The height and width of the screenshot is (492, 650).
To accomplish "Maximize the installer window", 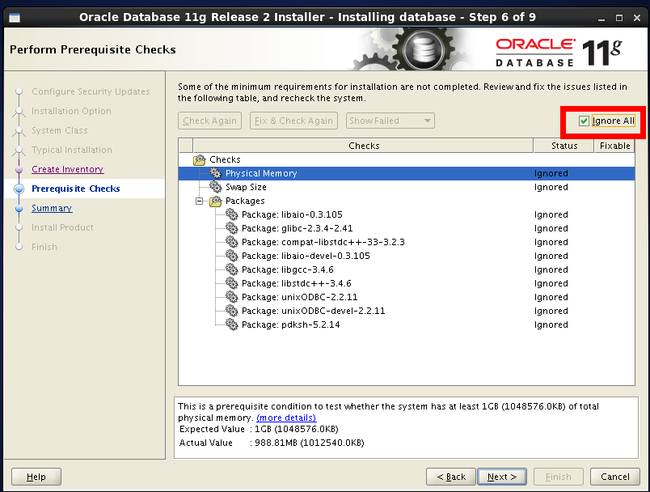I will point(619,18).
